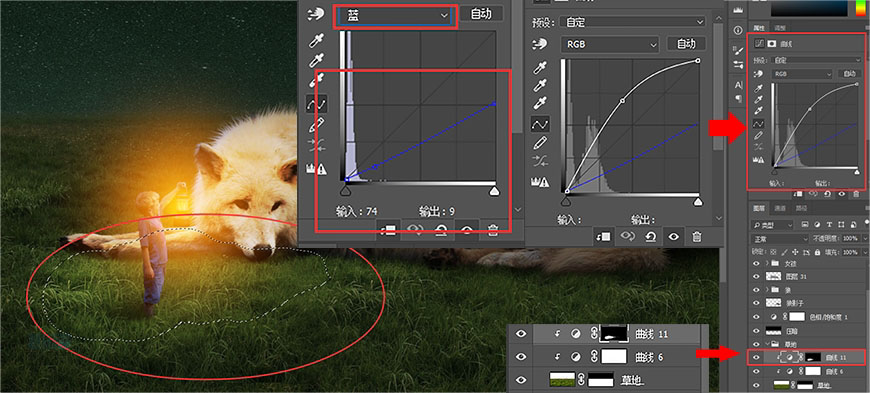Image resolution: width=870 pixels, height=393 pixels.
Task: Select 草地 layer thumbnail in enlarged inset
Action: 562,380
